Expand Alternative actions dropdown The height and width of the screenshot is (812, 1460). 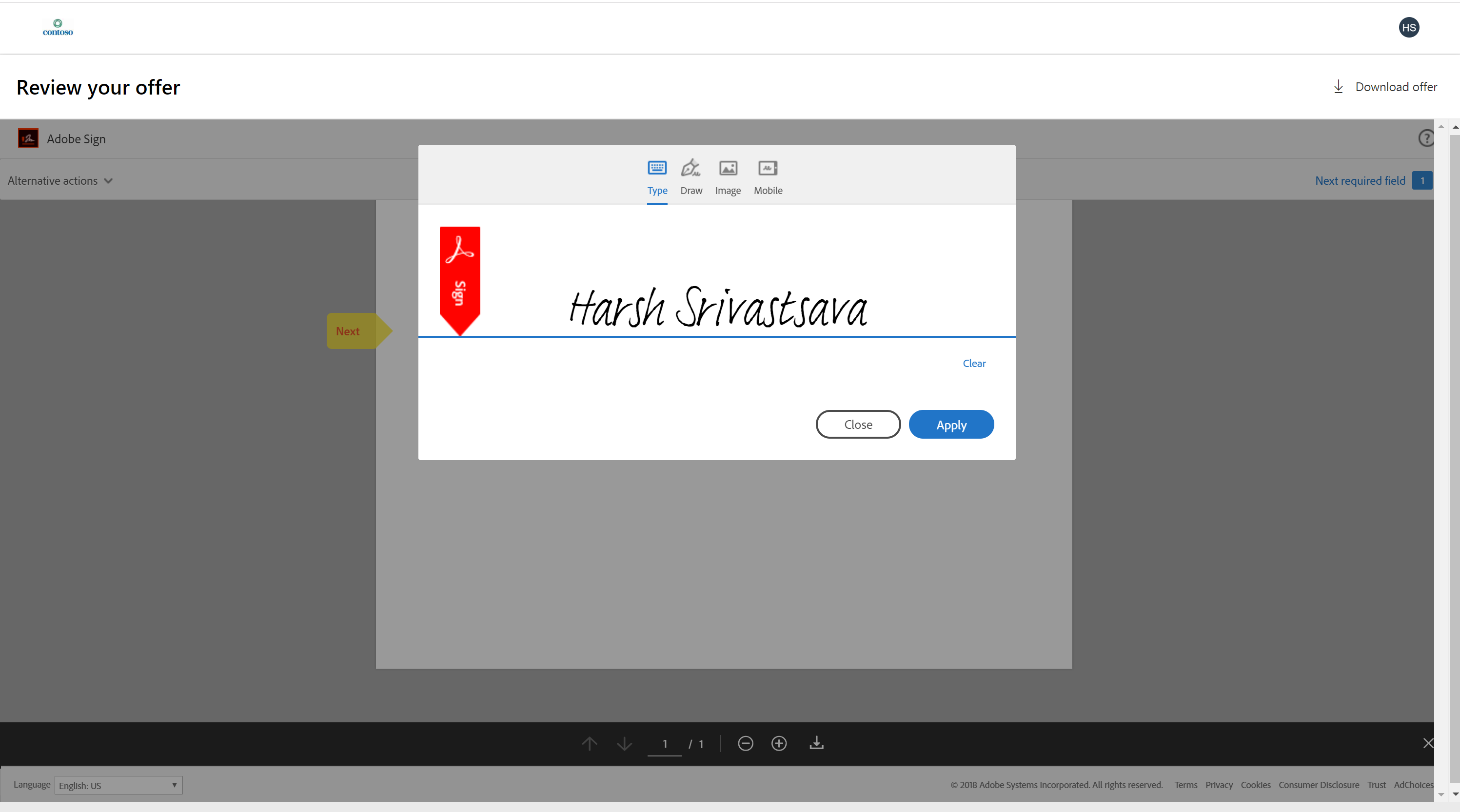[x=60, y=180]
